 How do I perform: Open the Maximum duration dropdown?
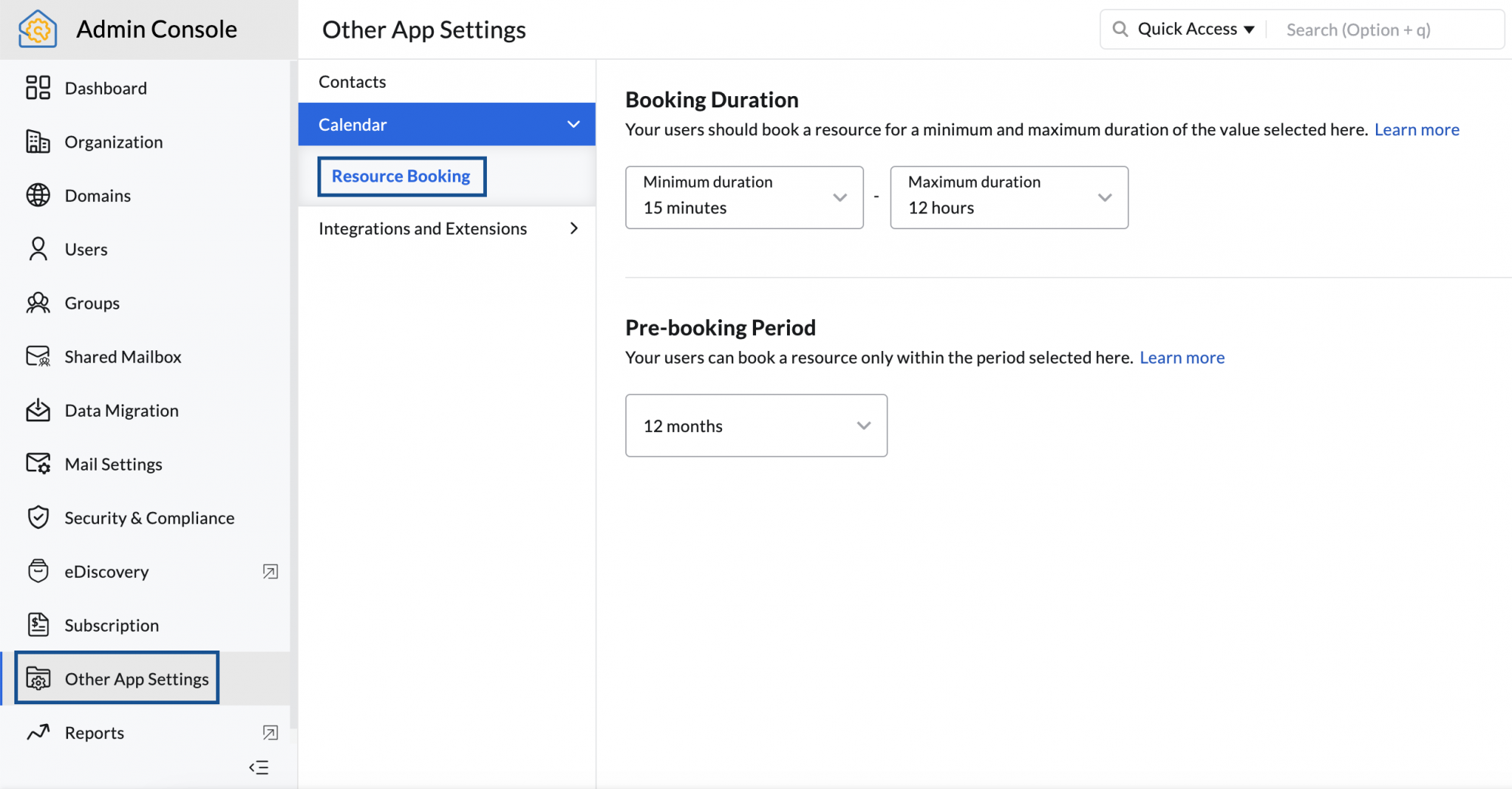(1009, 197)
